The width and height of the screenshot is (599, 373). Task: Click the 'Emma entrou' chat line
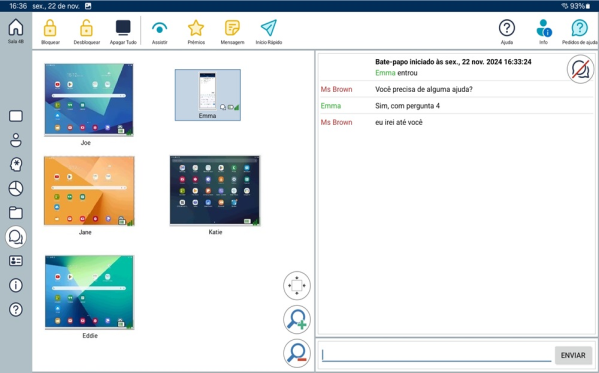pos(396,73)
